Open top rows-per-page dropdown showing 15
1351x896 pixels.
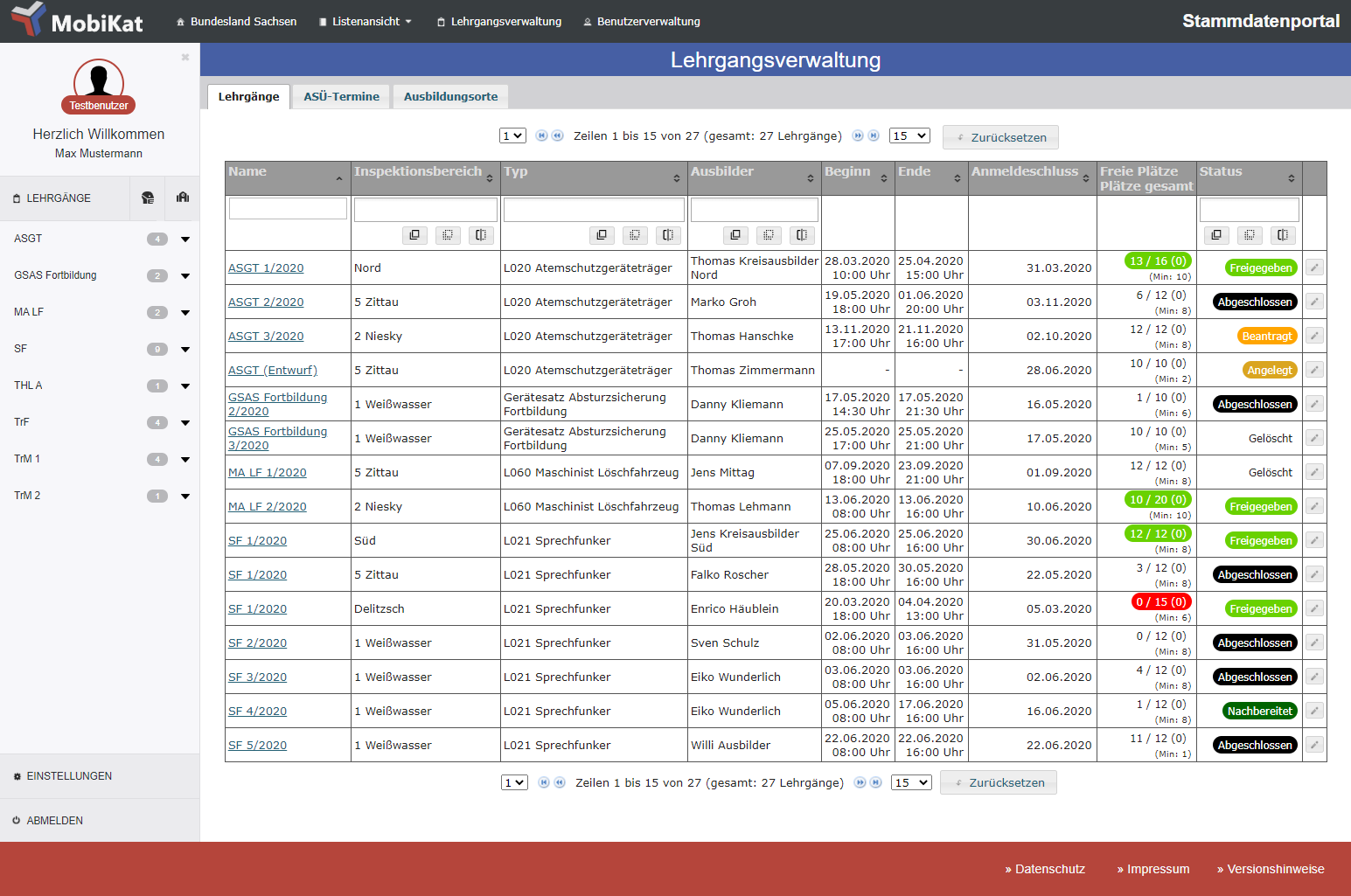909,135
